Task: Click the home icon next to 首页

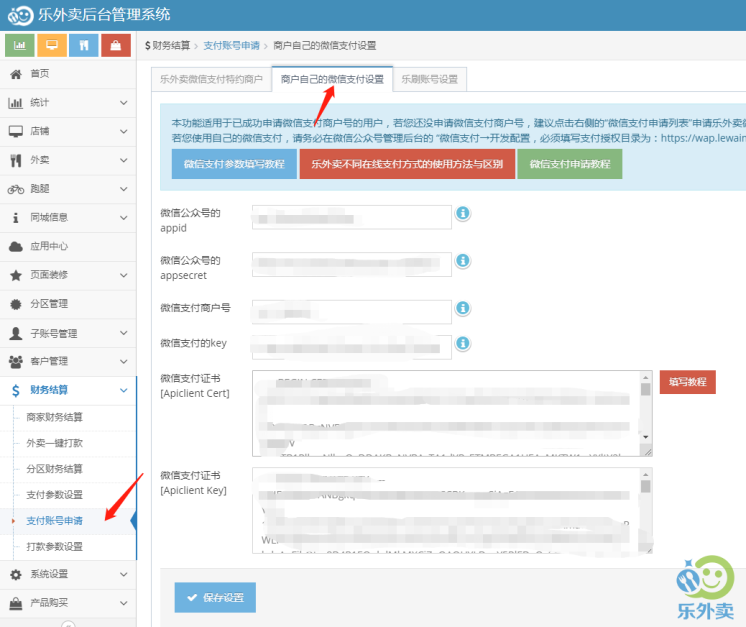Action: (16, 74)
